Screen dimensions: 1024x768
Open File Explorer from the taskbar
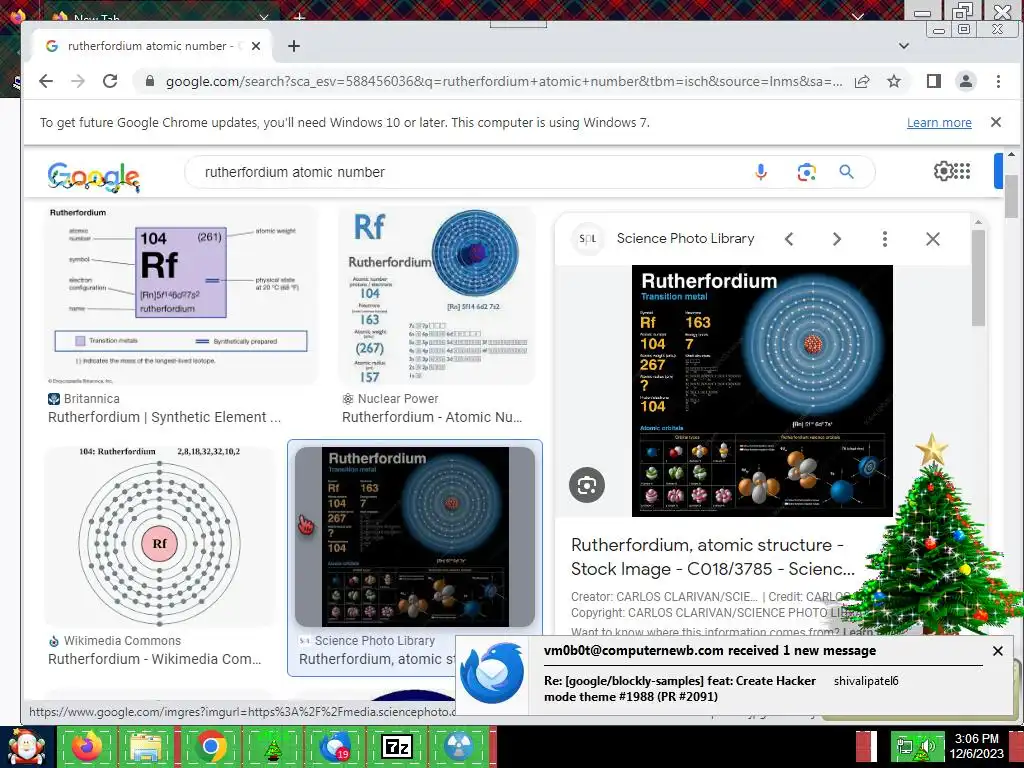[148, 747]
